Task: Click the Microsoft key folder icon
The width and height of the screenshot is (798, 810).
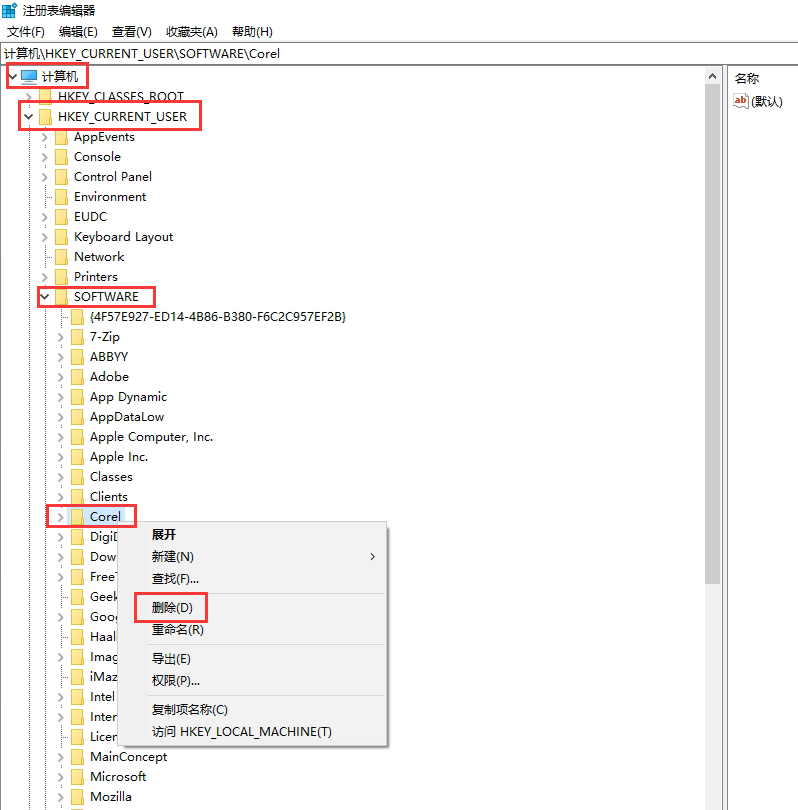Action: (77, 777)
